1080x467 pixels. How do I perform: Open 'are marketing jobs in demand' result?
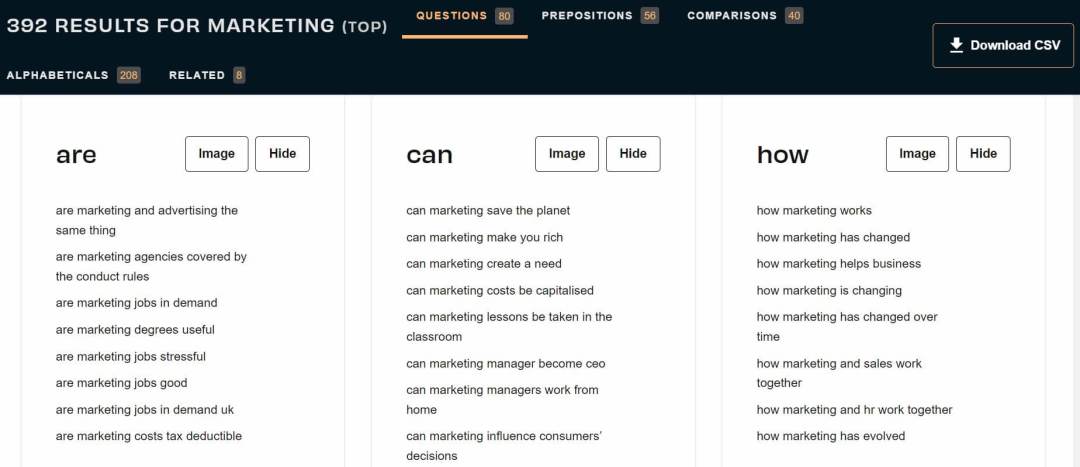click(x=136, y=303)
